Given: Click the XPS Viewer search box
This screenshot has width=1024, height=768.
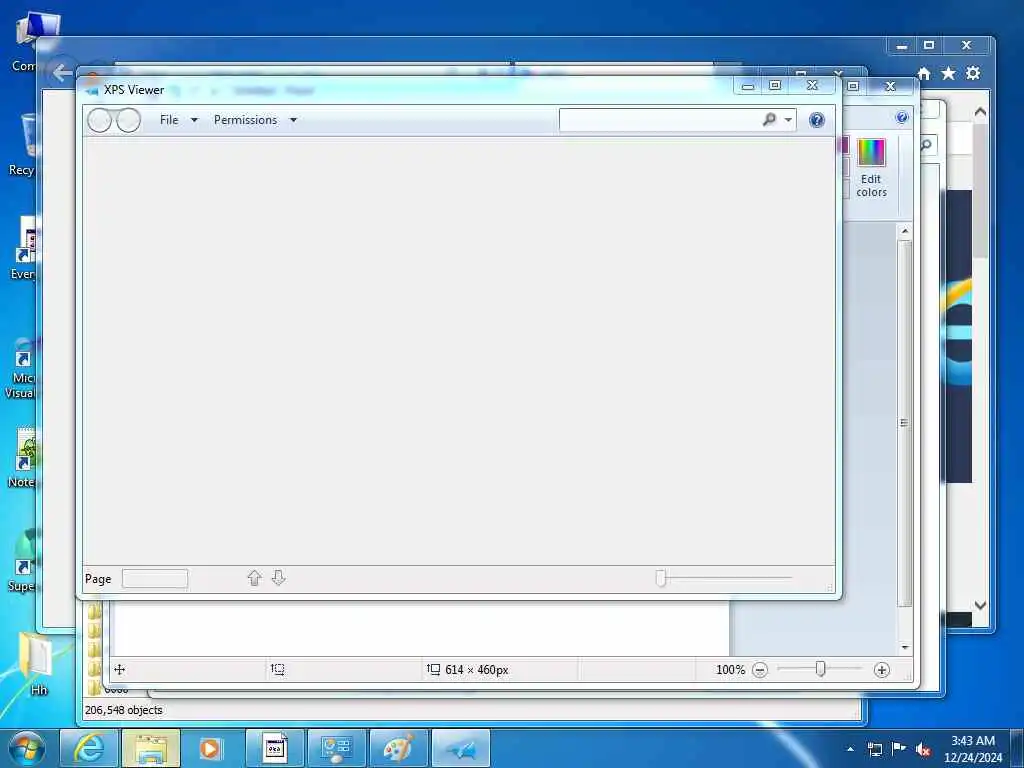Looking at the screenshot, I should pos(660,120).
